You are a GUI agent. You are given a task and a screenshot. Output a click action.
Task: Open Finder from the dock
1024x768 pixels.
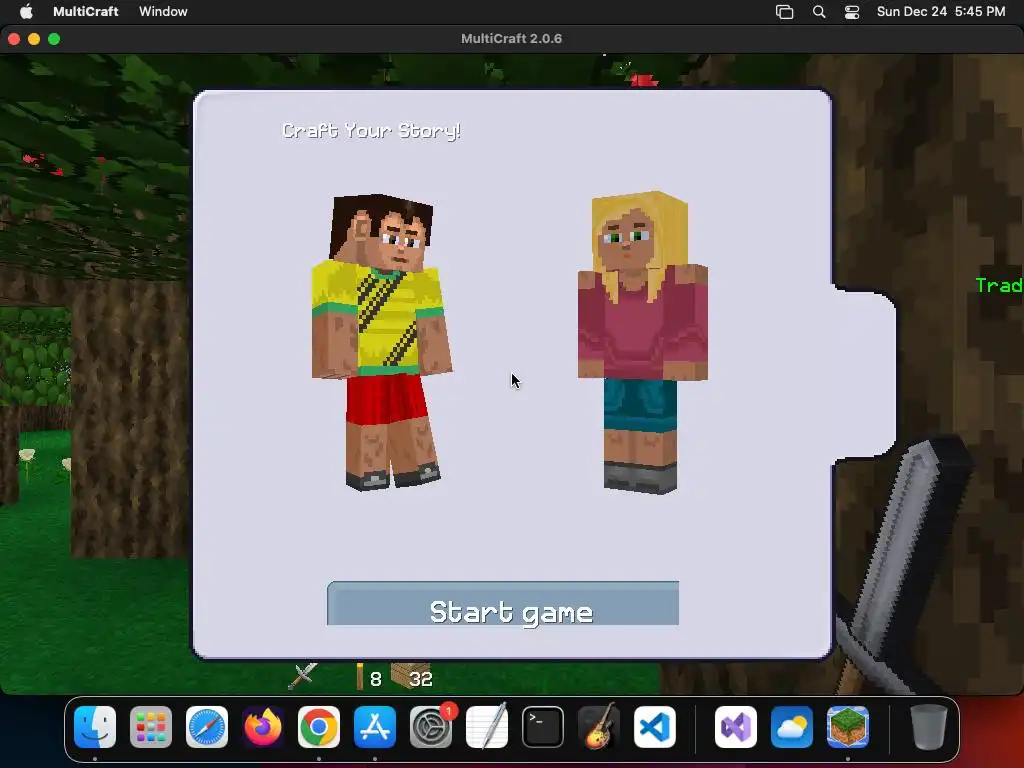95,727
